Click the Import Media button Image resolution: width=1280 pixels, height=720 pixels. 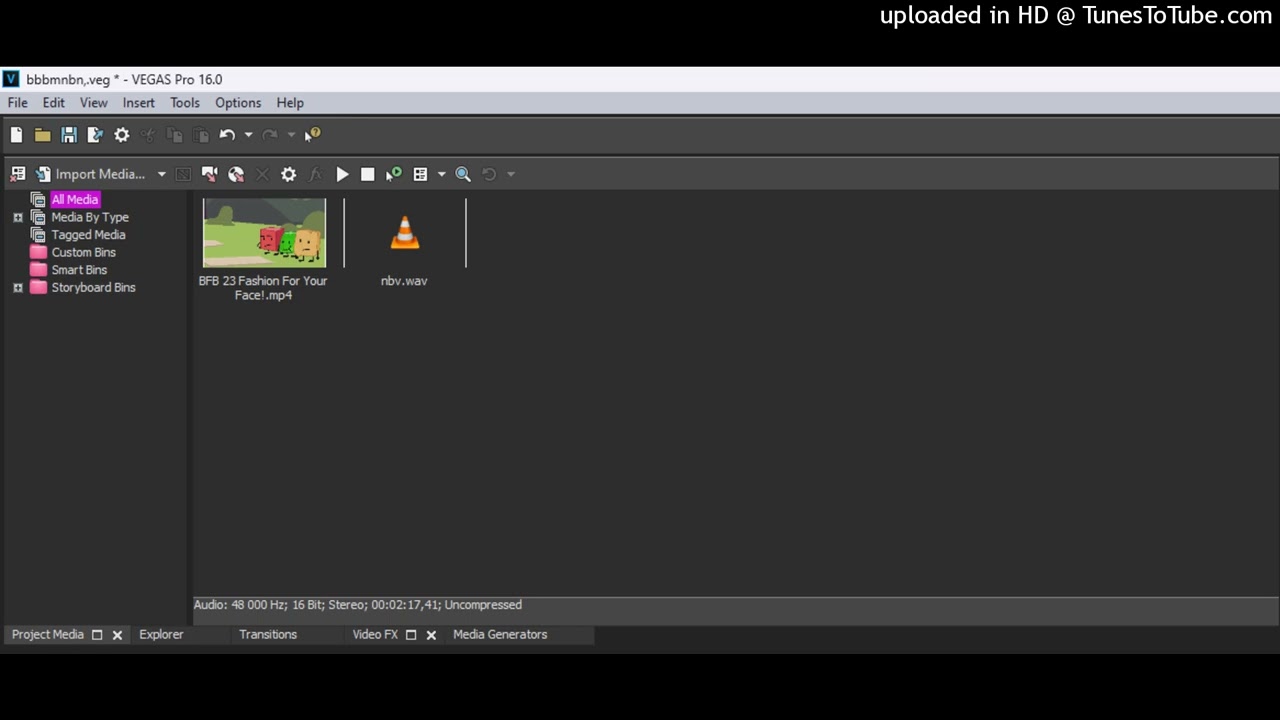coord(90,174)
